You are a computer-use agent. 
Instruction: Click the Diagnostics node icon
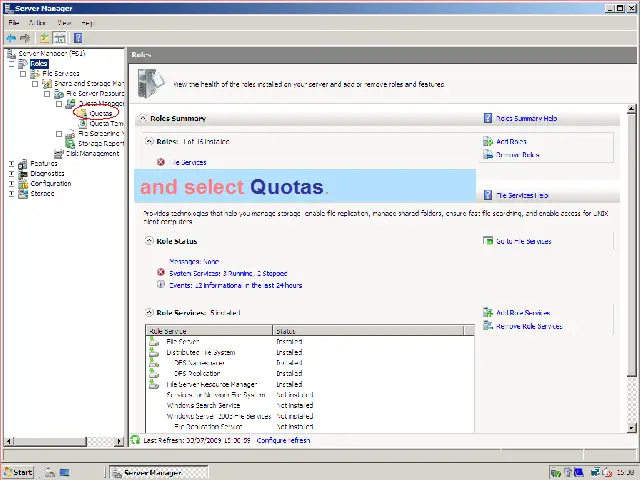[23, 173]
